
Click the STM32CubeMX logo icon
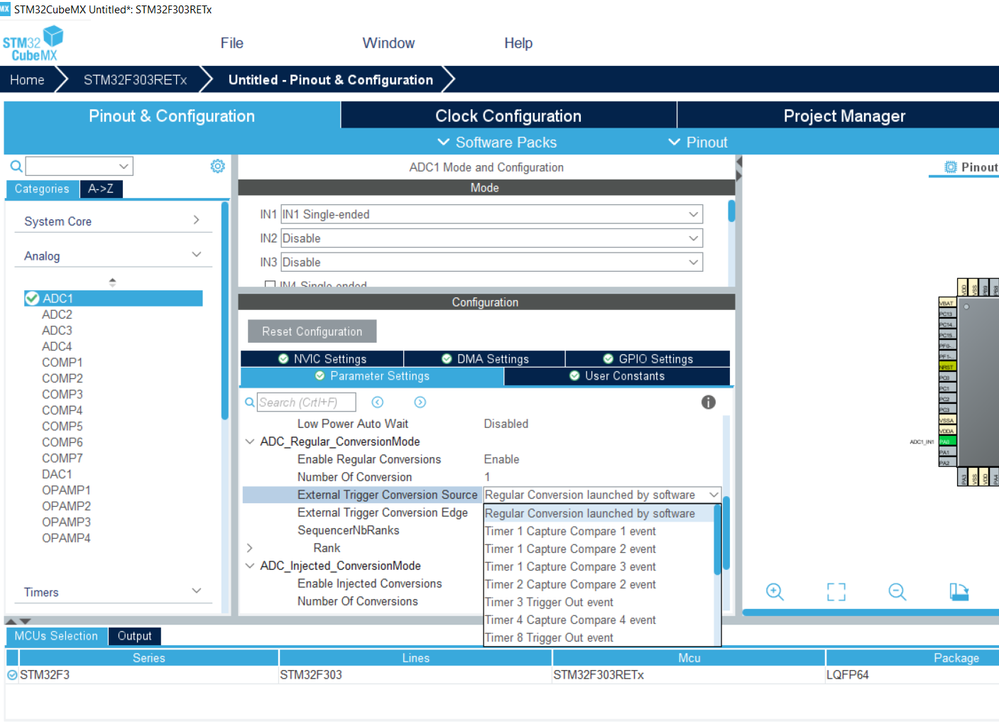click(x=33, y=43)
